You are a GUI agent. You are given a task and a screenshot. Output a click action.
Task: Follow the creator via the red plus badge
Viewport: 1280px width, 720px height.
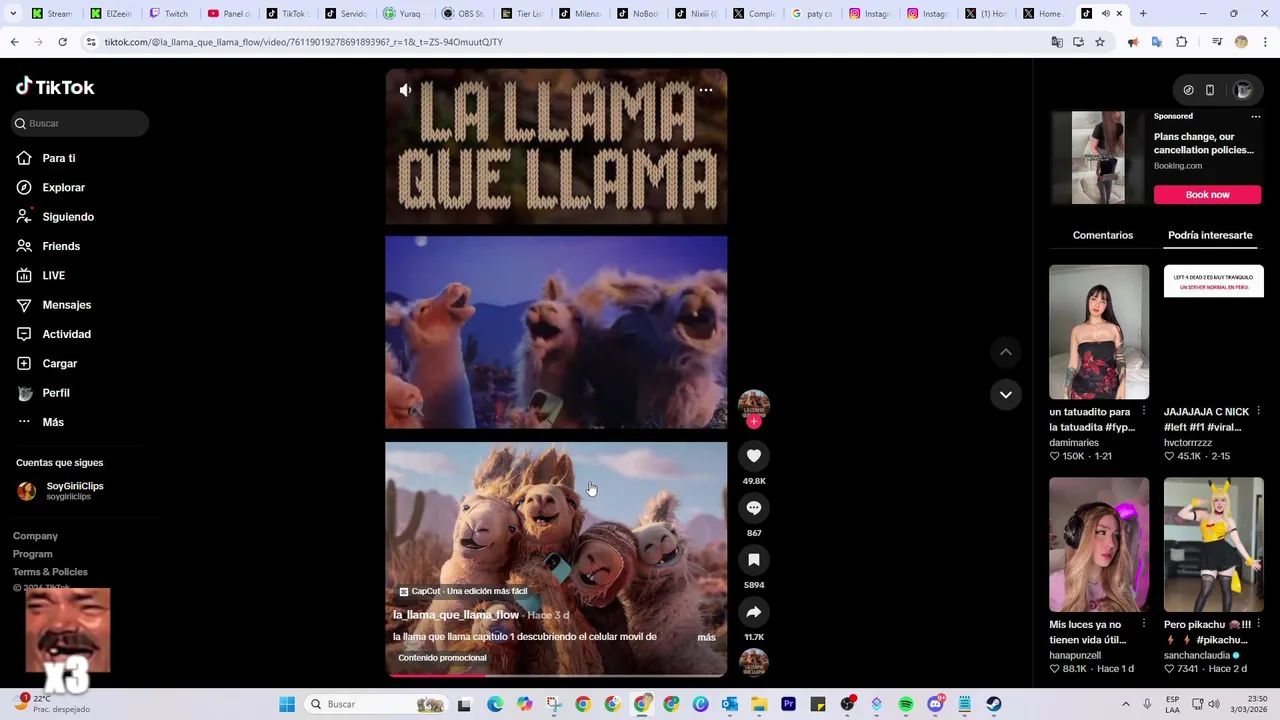pos(754,422)
